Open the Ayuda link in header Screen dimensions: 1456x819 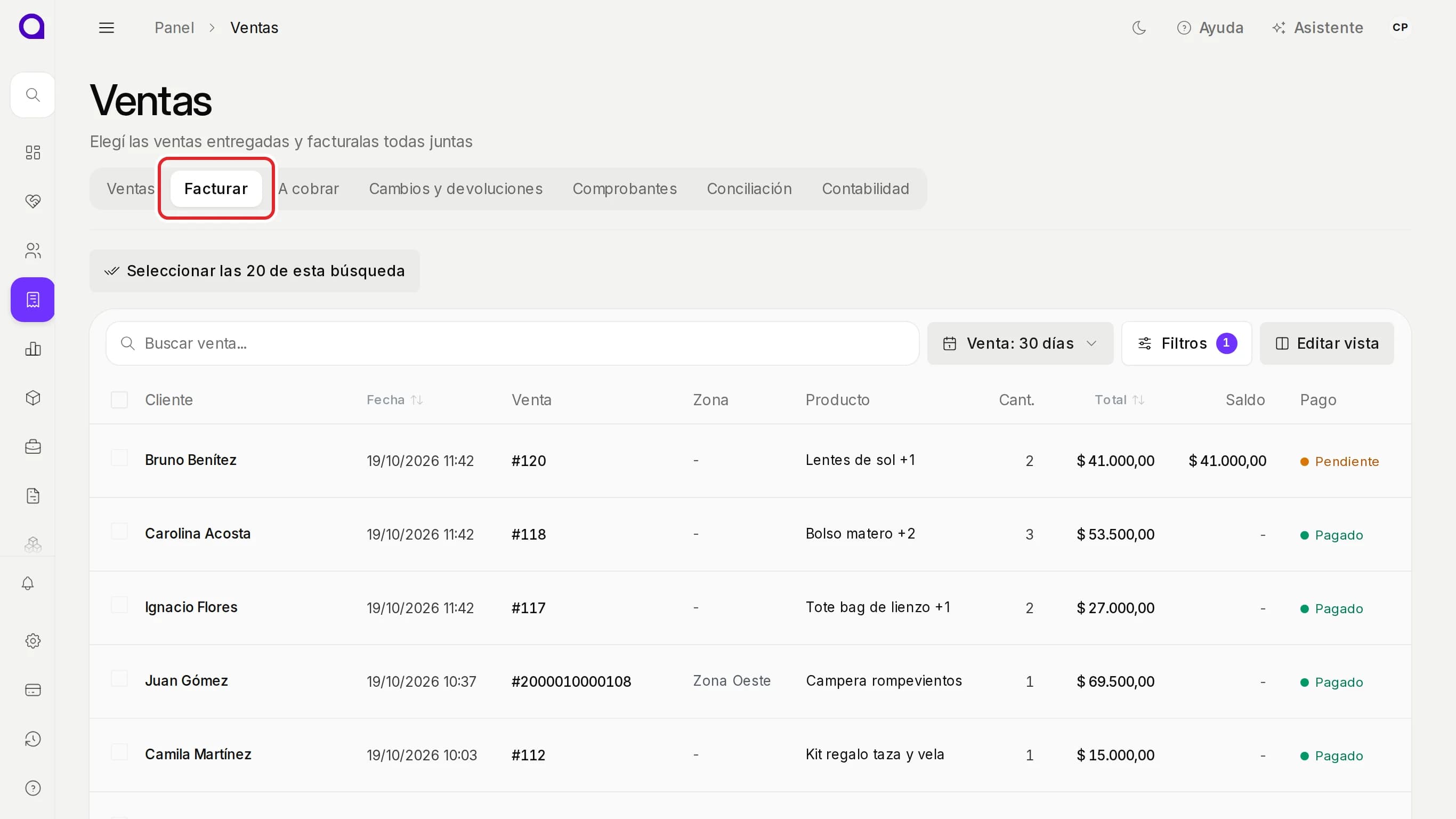[x=1210, y=28]
